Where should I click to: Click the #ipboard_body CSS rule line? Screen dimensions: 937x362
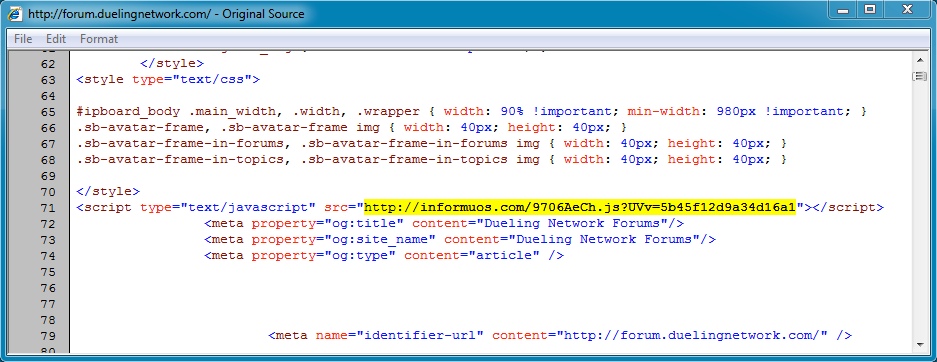click(x=471, y=112)
